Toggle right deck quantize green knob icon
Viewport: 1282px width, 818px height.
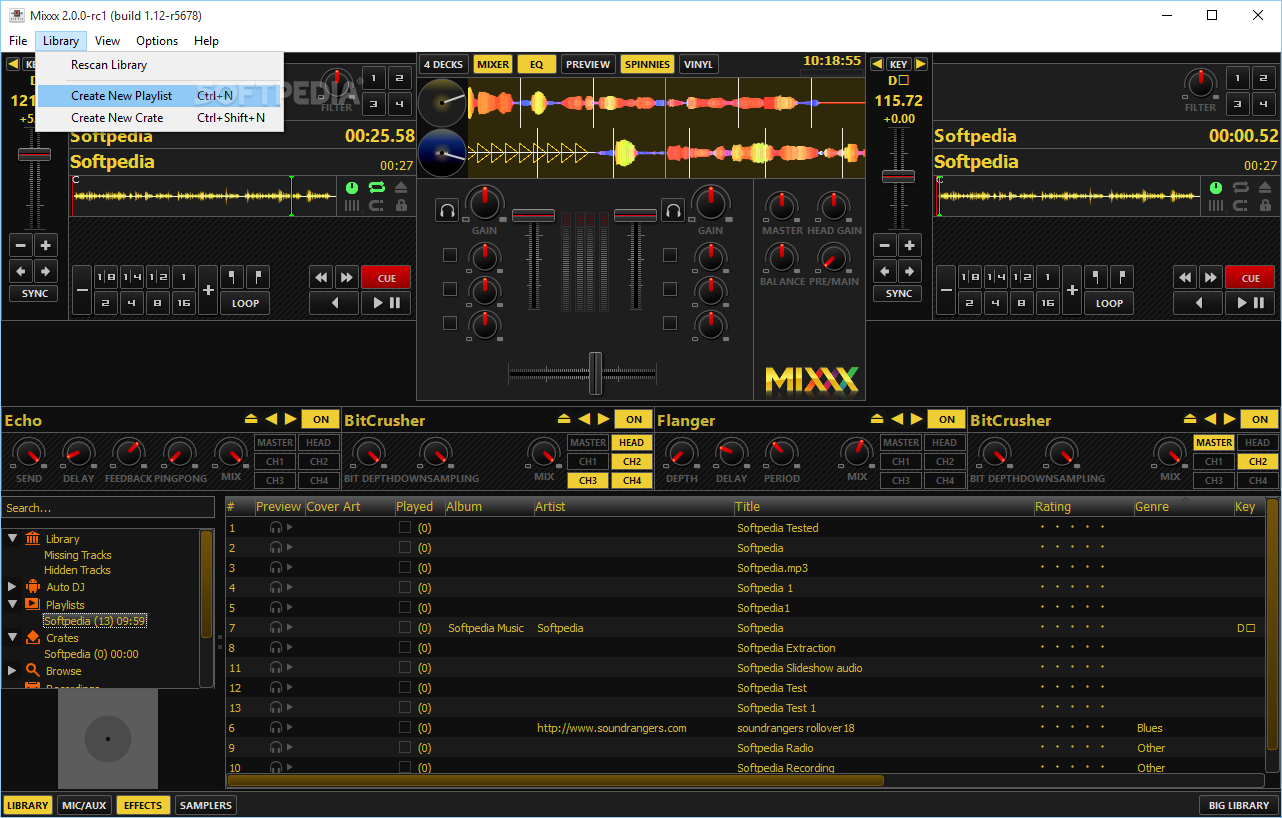pos(1215,187)
